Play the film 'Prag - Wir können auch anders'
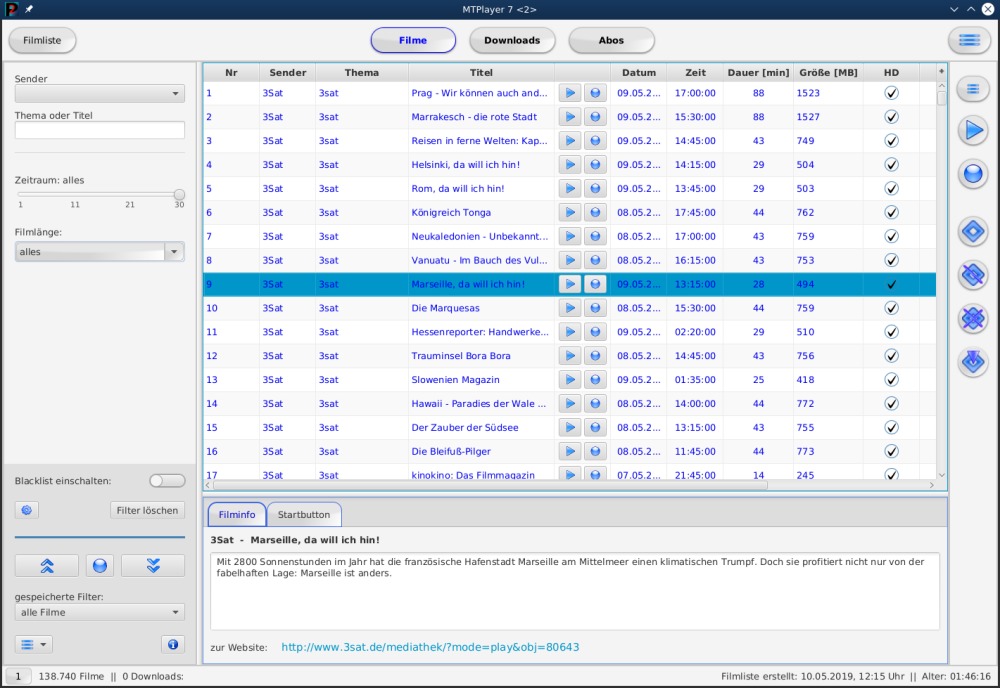The height and width of the screenshot is (688, 1000). point(570,93)
